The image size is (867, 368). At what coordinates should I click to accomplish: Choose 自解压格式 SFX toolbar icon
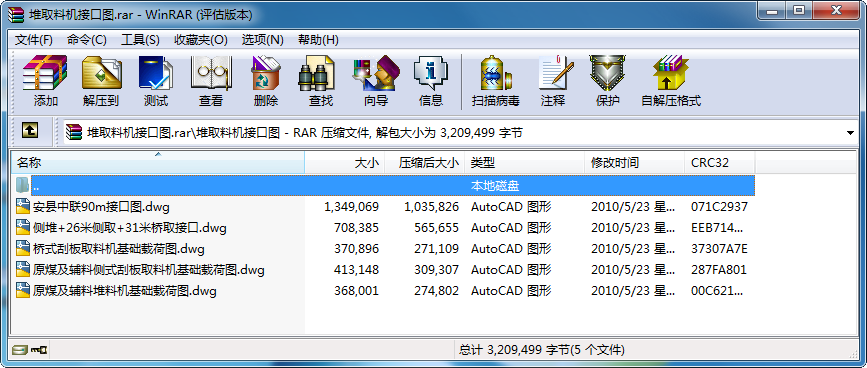click(x=671, y=81)
